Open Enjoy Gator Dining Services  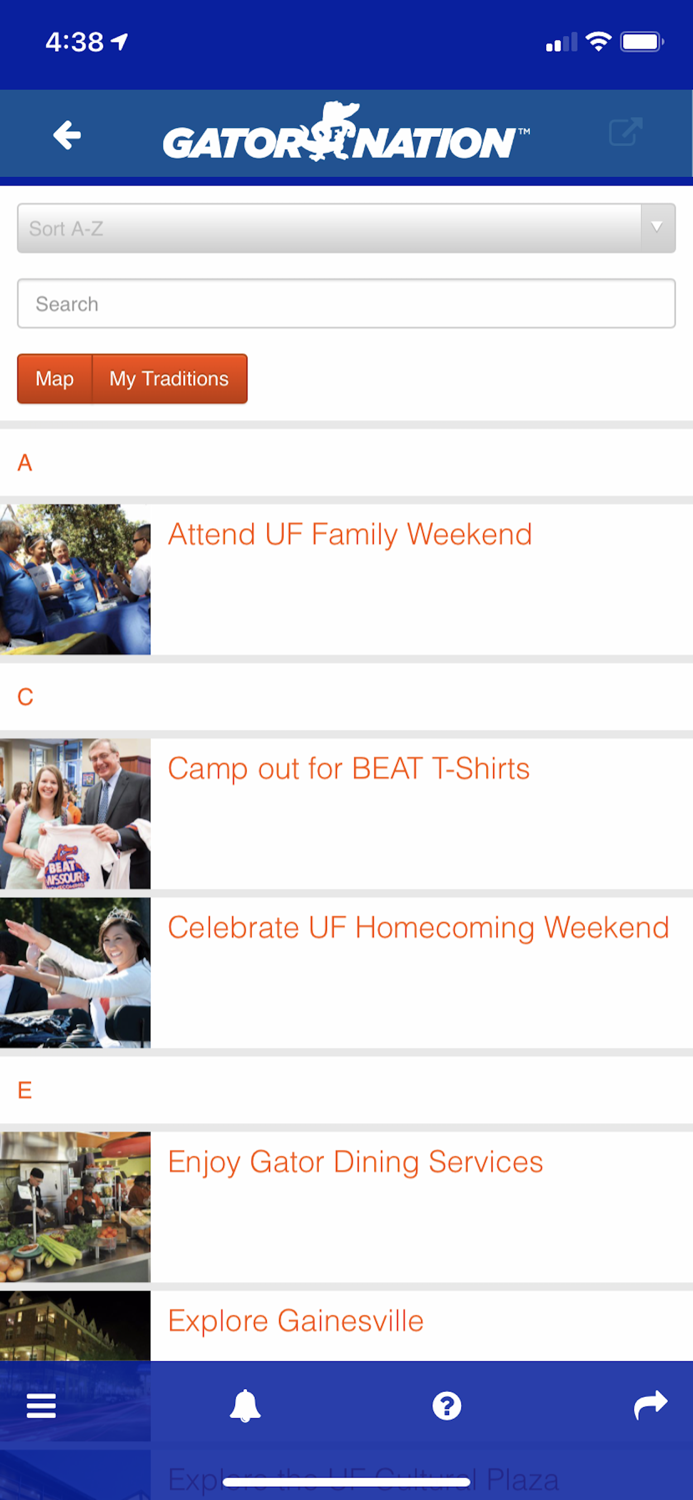(355, 1161)
